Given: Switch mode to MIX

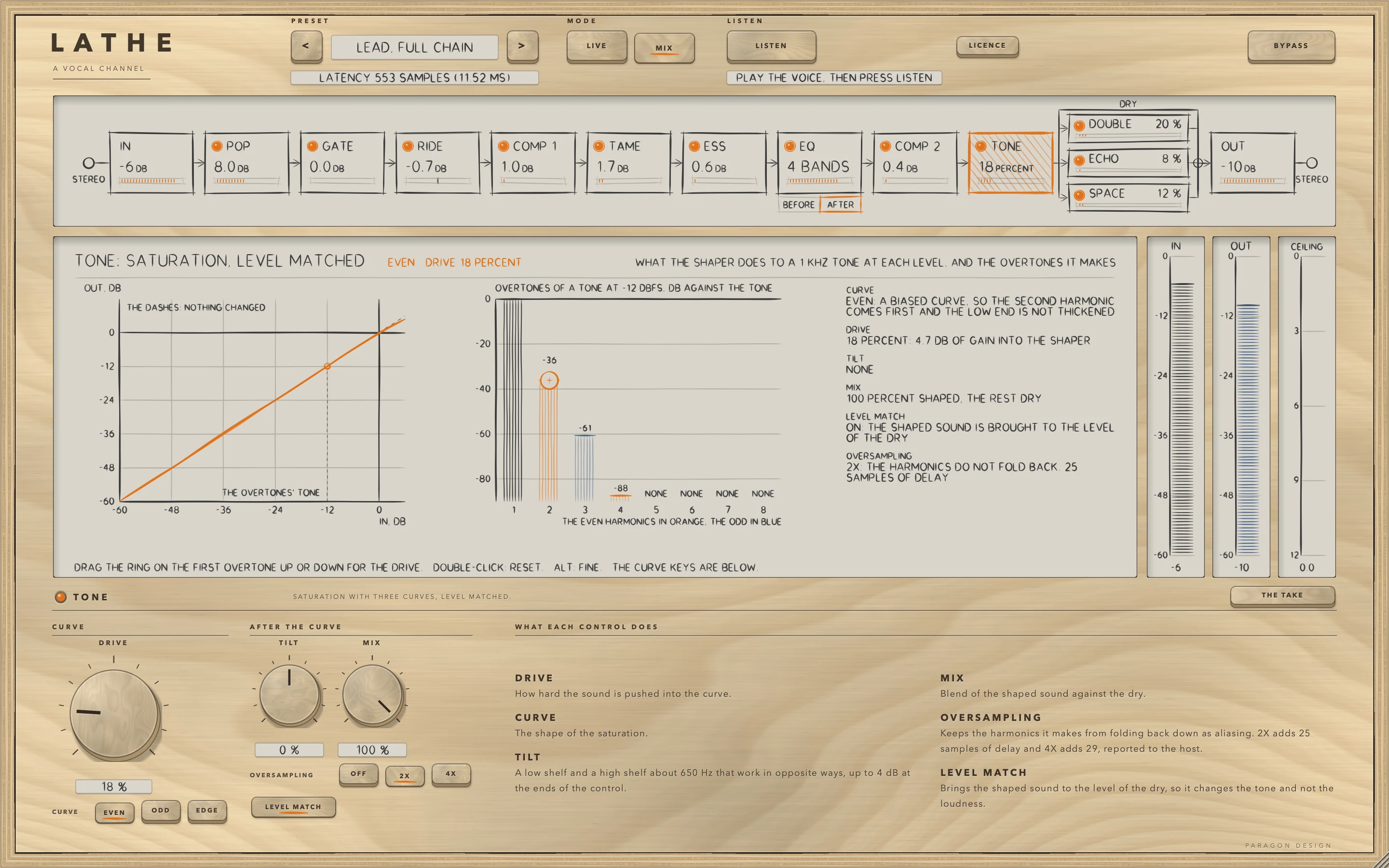Looking at the screenshot, I should coord(664,48).
